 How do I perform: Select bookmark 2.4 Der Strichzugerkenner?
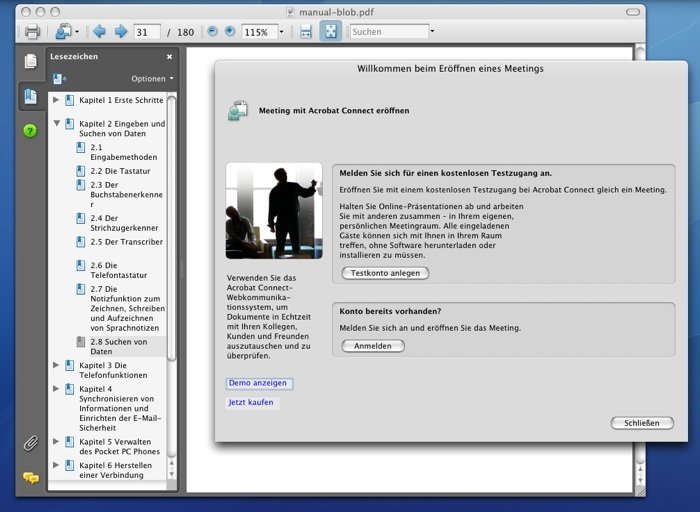124,223
